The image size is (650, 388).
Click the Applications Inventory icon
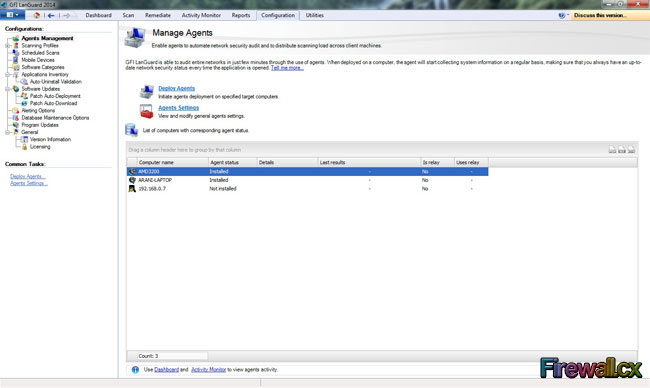[x=15, y=75]
